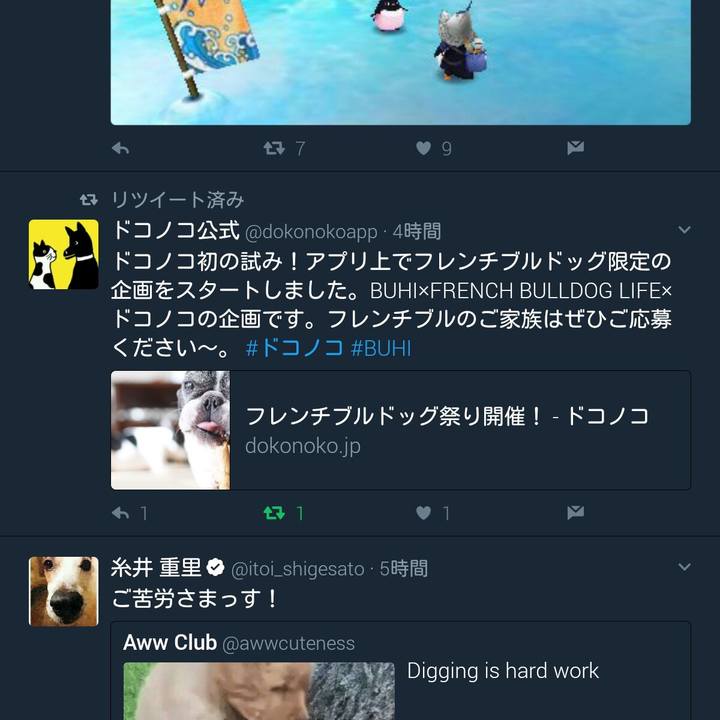The image size is (720, 720).
Task: Open @itoi_shigesato profile handle
Action: (x=298, y=569)
